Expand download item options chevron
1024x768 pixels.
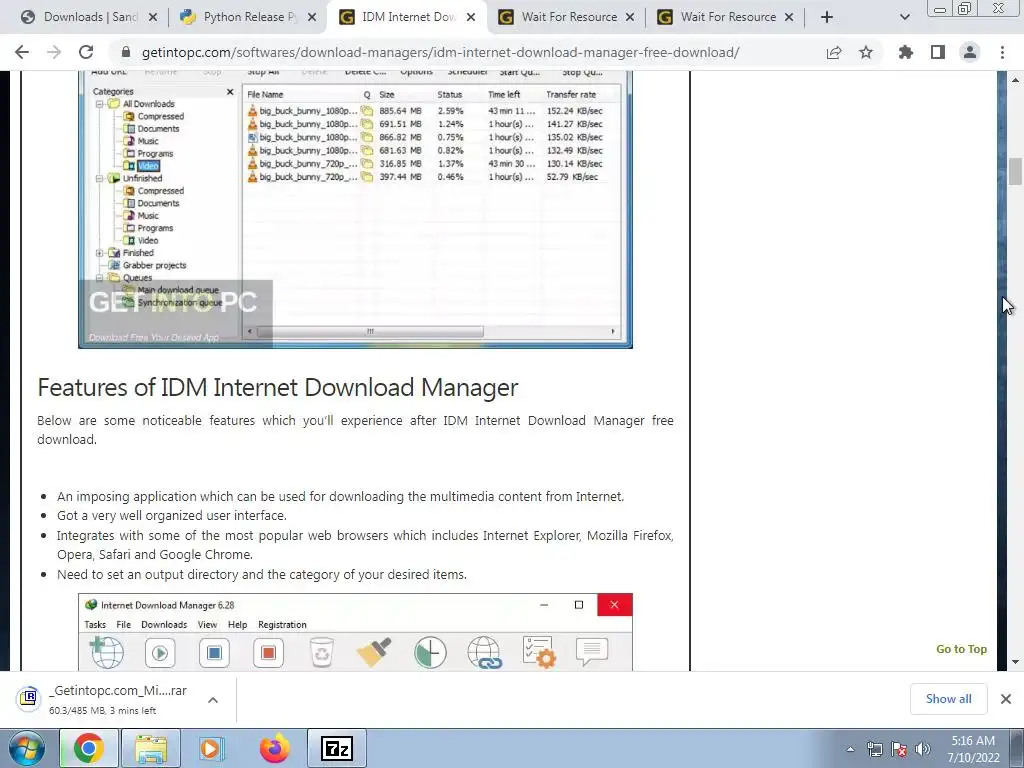pyautogui.click(x=213, y=699)
